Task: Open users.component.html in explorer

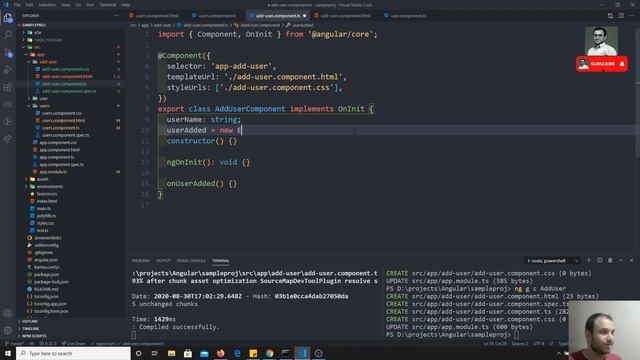Action: [x=63, y=120]
